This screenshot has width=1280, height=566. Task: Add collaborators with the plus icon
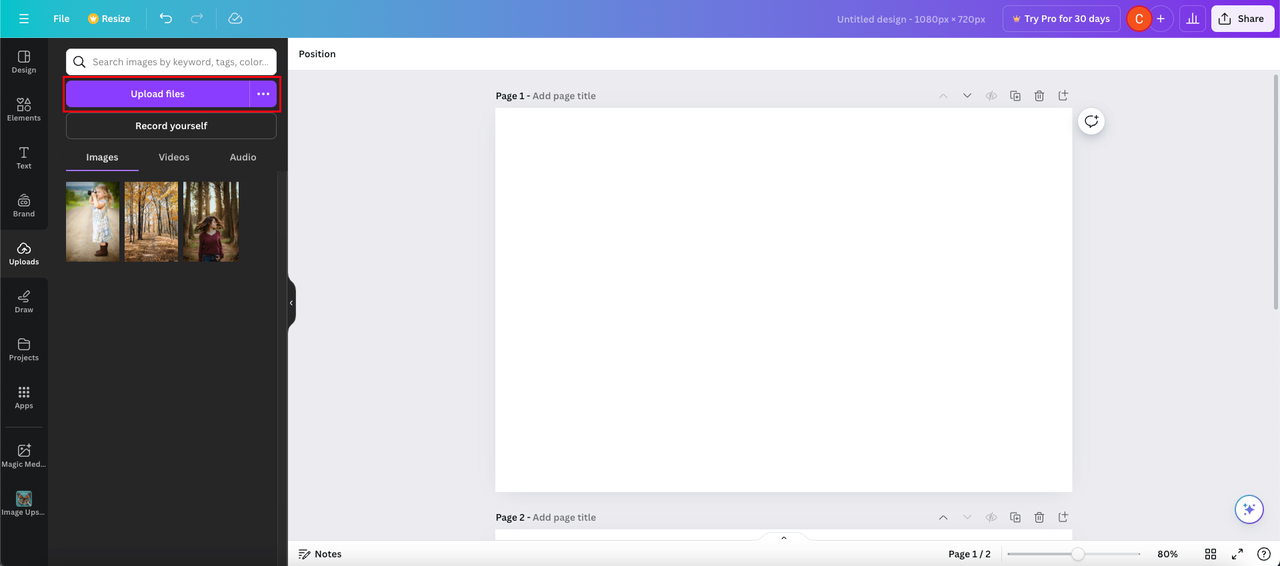click(x=1161, y=19)
